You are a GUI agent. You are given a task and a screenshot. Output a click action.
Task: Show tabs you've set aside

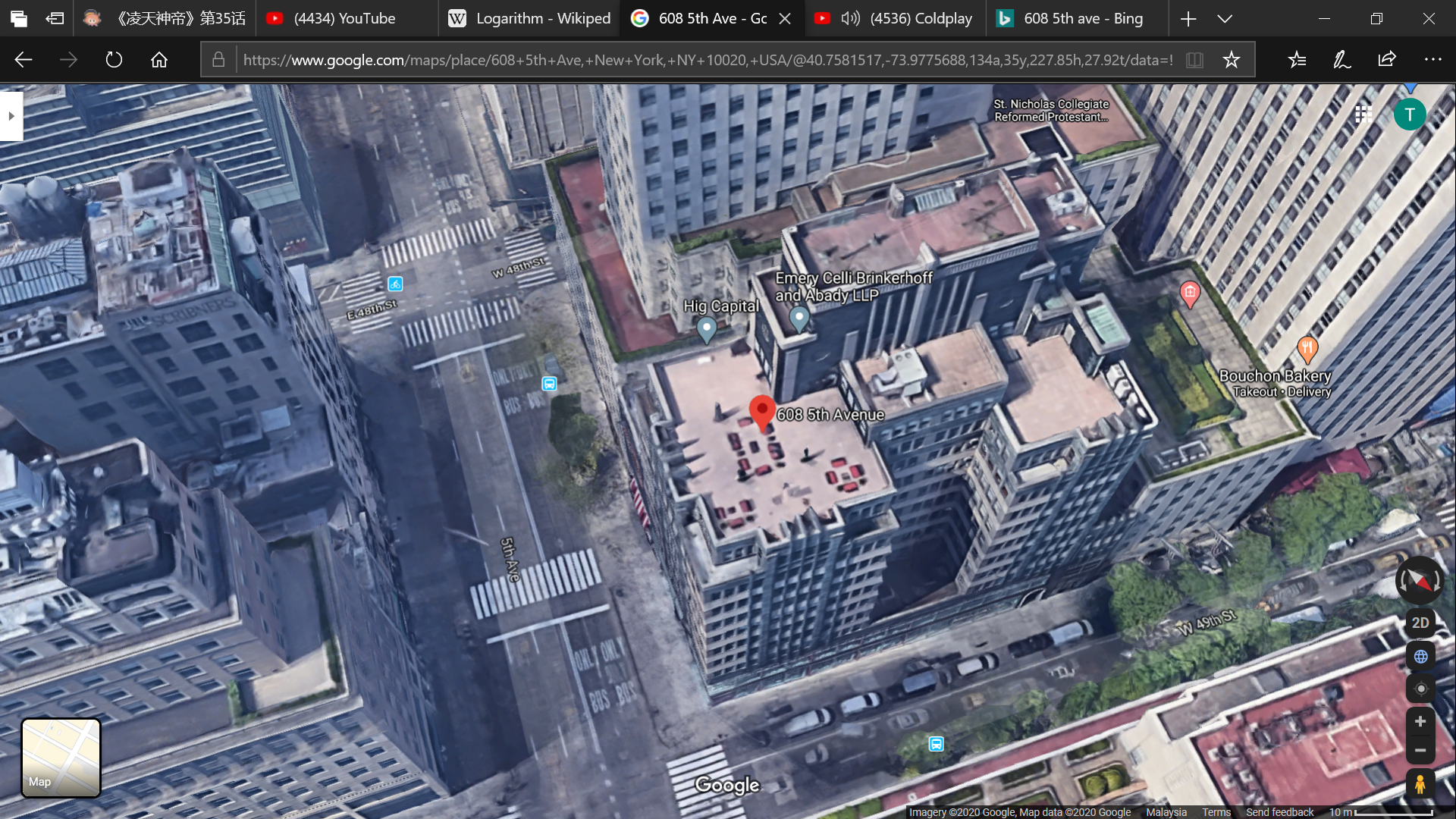19,18
